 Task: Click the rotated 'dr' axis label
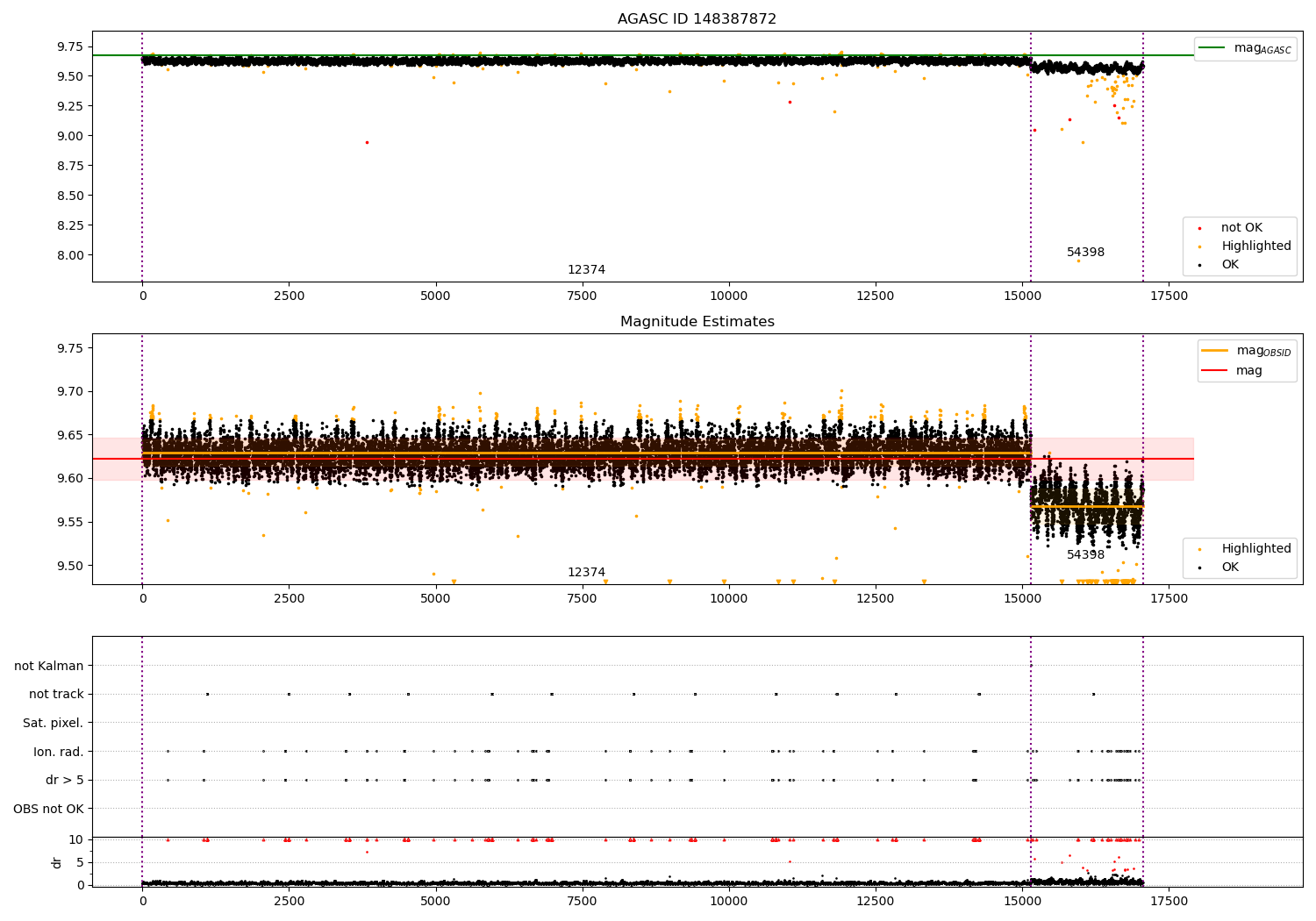pos(57,862)
